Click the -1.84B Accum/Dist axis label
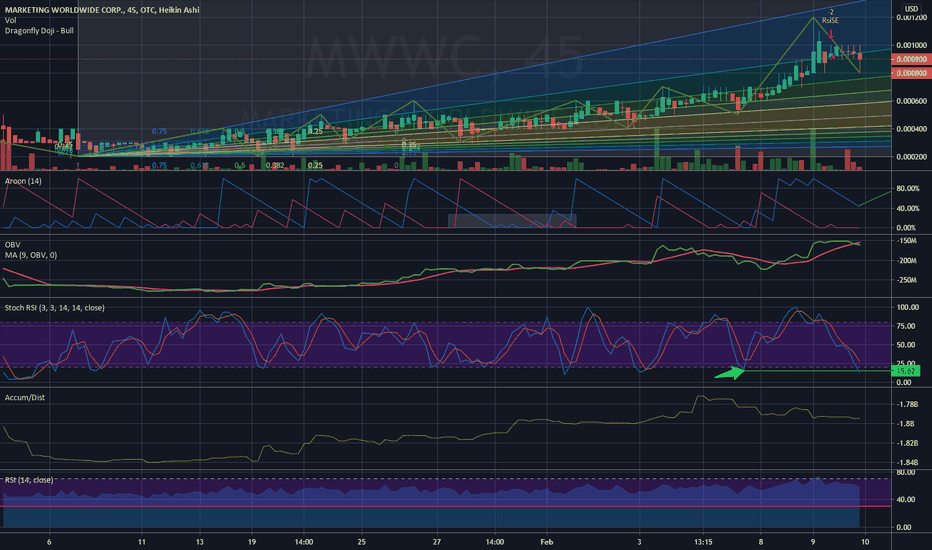This screenshot has width=932, height=550. 907,463
